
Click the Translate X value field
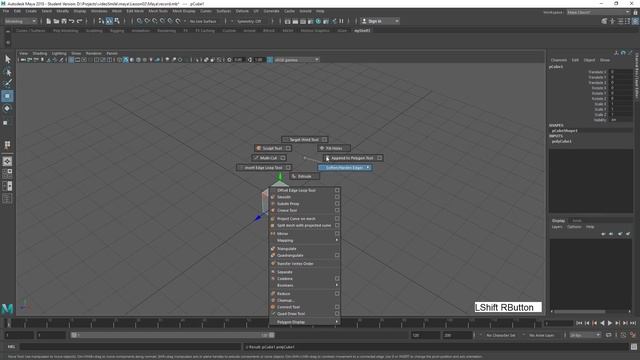(x=621, y=72)
